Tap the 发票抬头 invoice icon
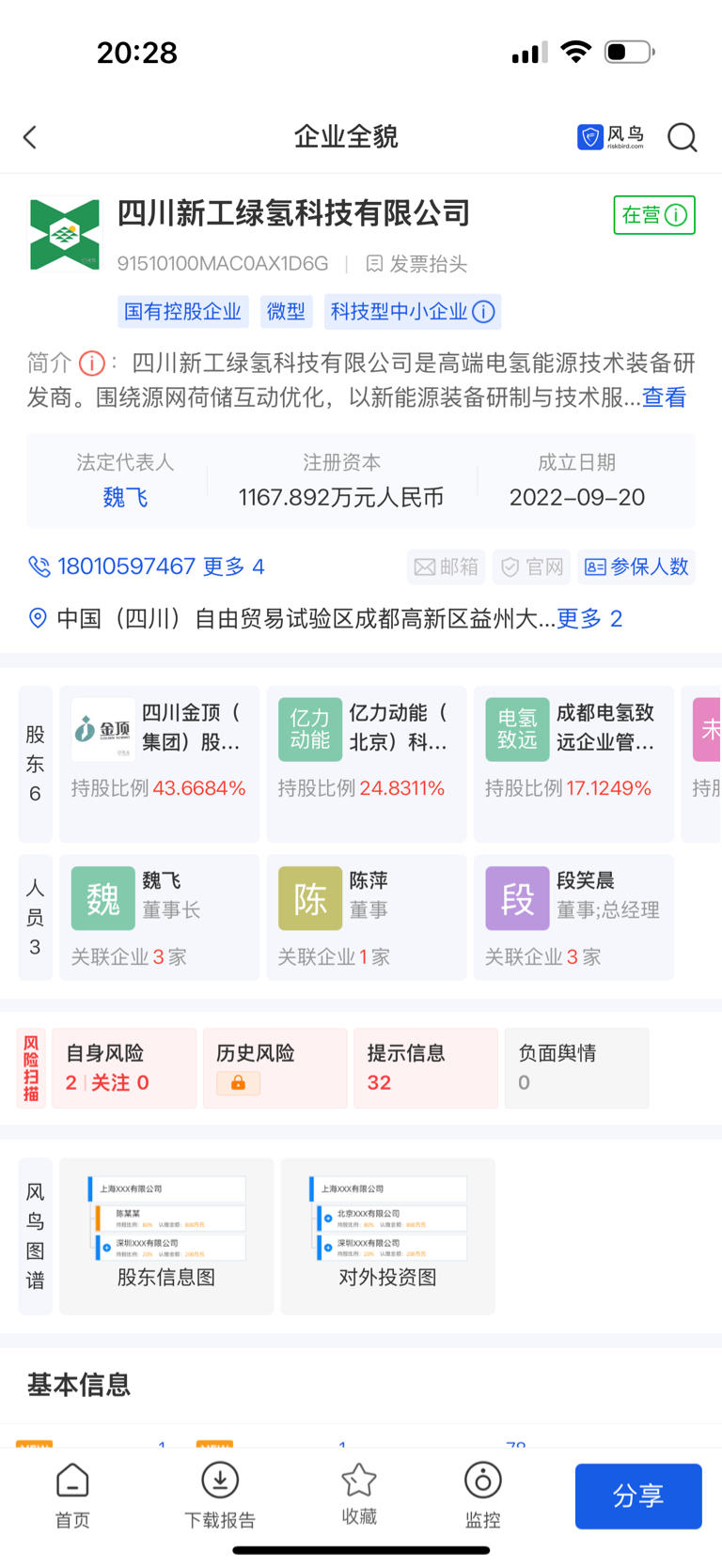Viewport: 722px width, 1568px height. 374,264
